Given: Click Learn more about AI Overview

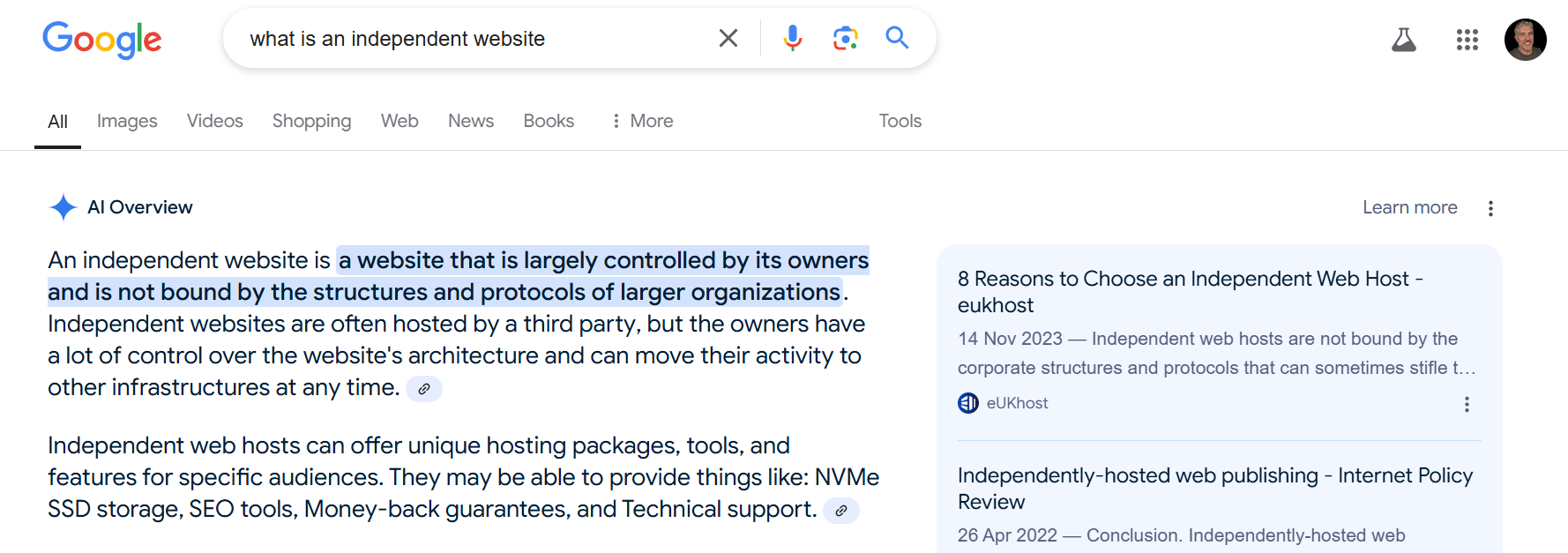Looking at the screenshot, I should [1409, 207].
